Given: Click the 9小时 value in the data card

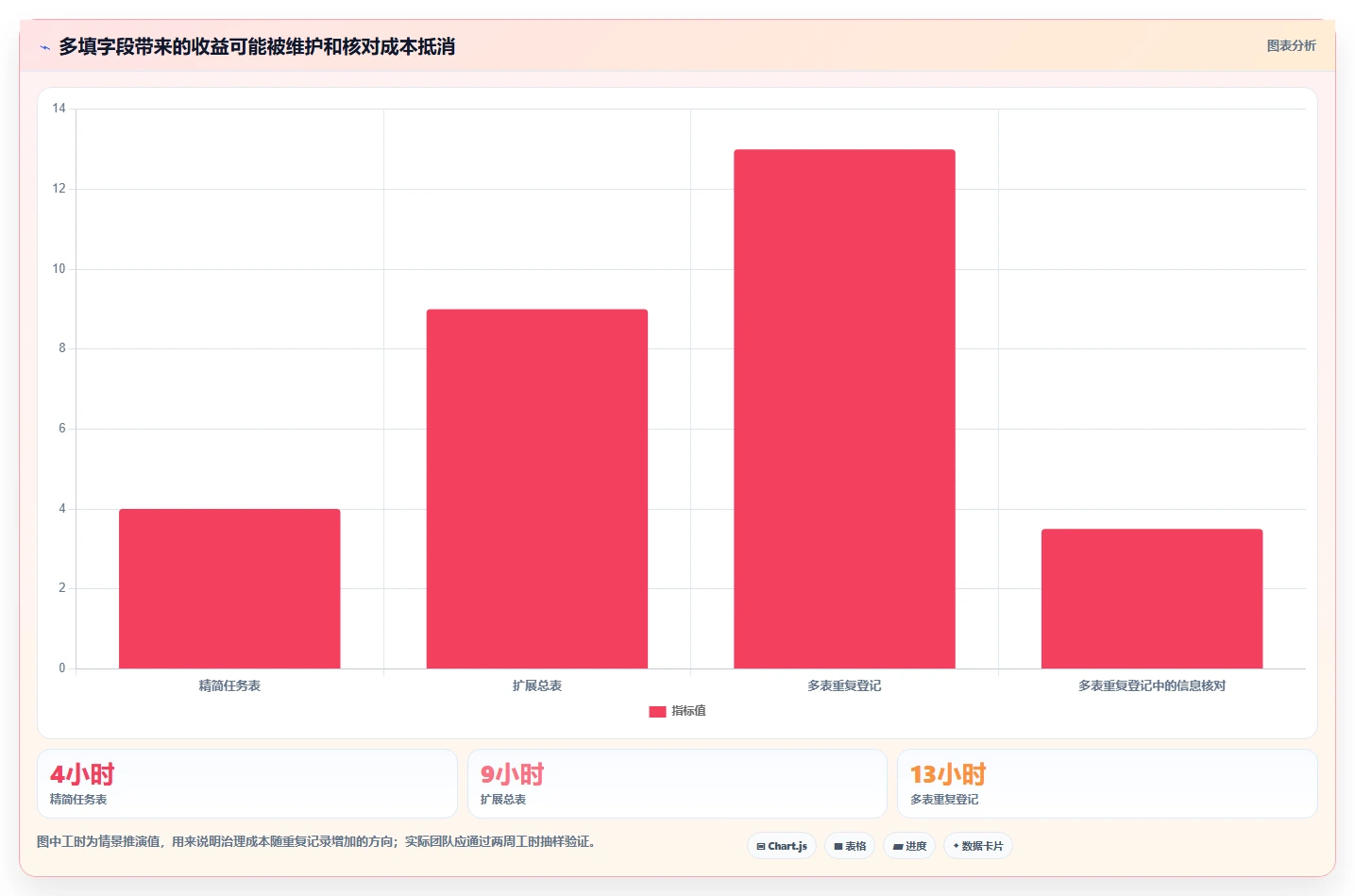Looking at the screenshot, I should [x=513, y=775].
